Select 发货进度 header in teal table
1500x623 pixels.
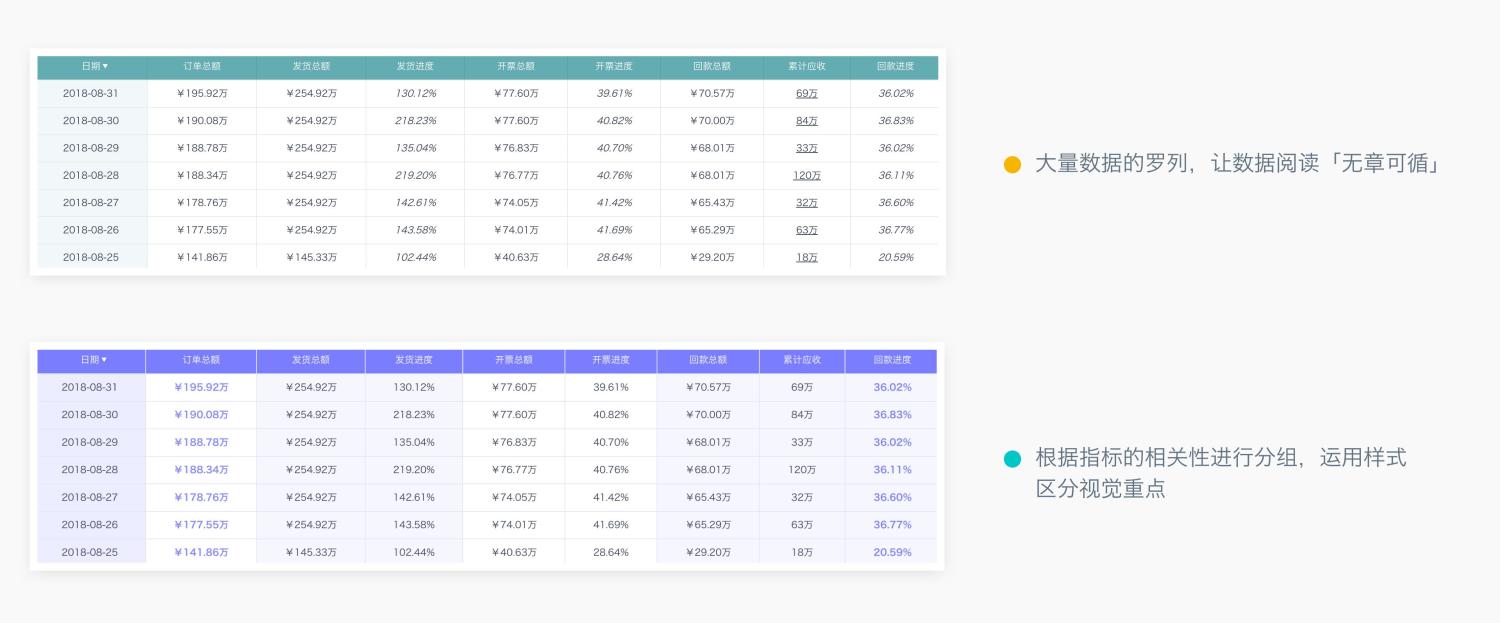coord(415,67)
